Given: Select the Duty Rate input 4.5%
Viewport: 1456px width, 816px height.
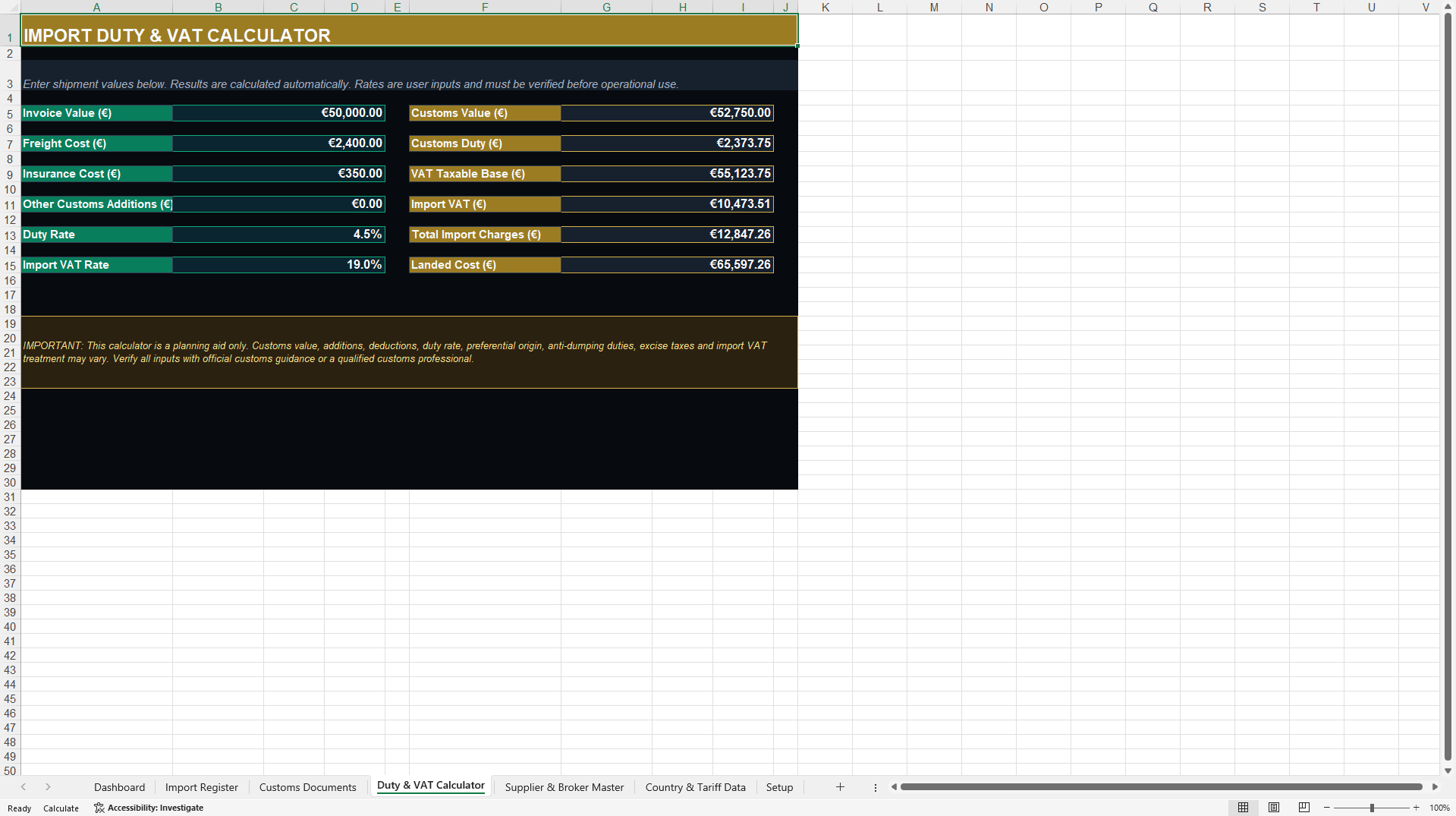Looking at the screenshot, I should pyautogui.click(x=278, y=235).
